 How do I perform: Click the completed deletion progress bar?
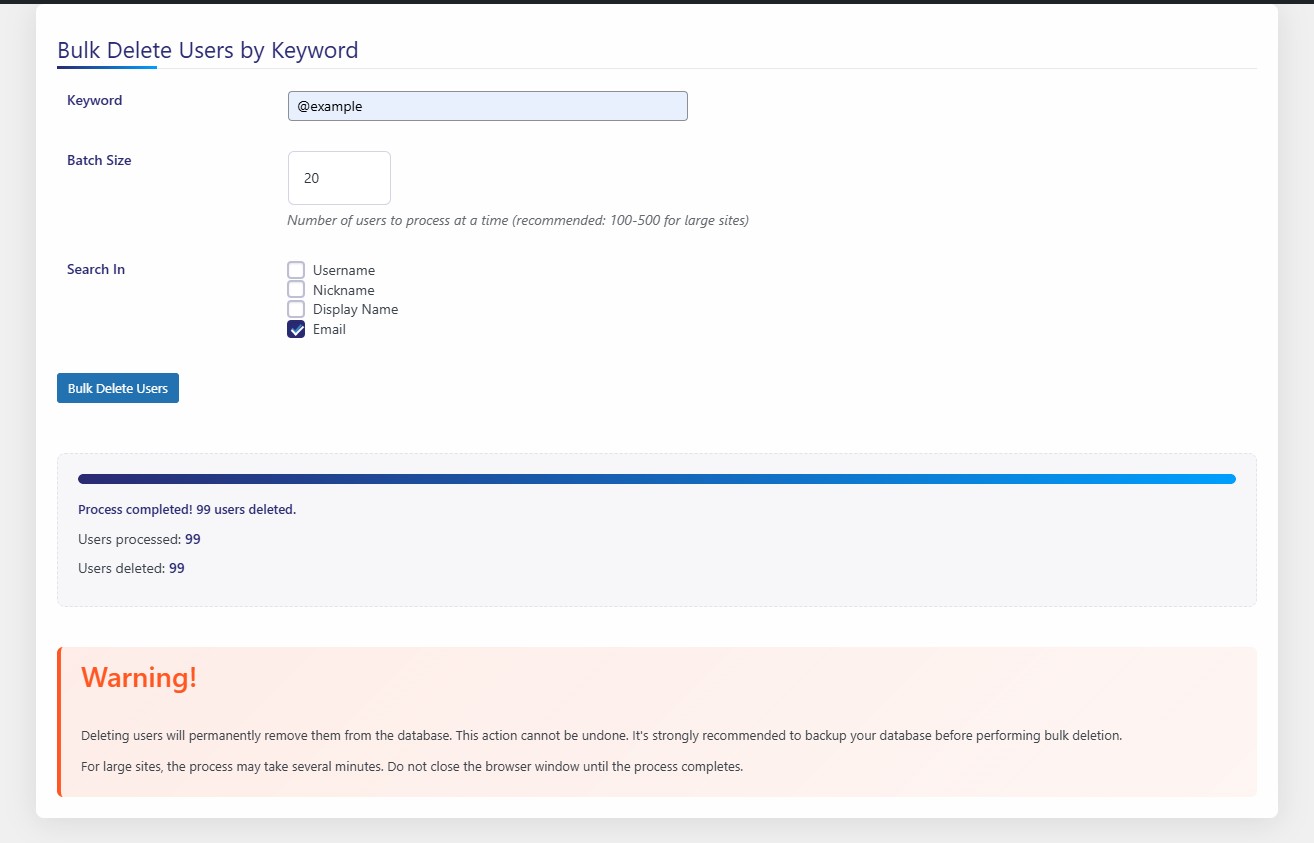tap(657, 479)
